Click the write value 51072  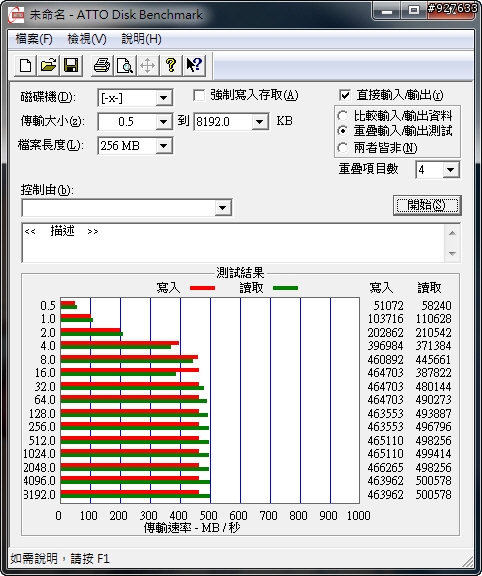pyautogui.click(x=388, y=306)
